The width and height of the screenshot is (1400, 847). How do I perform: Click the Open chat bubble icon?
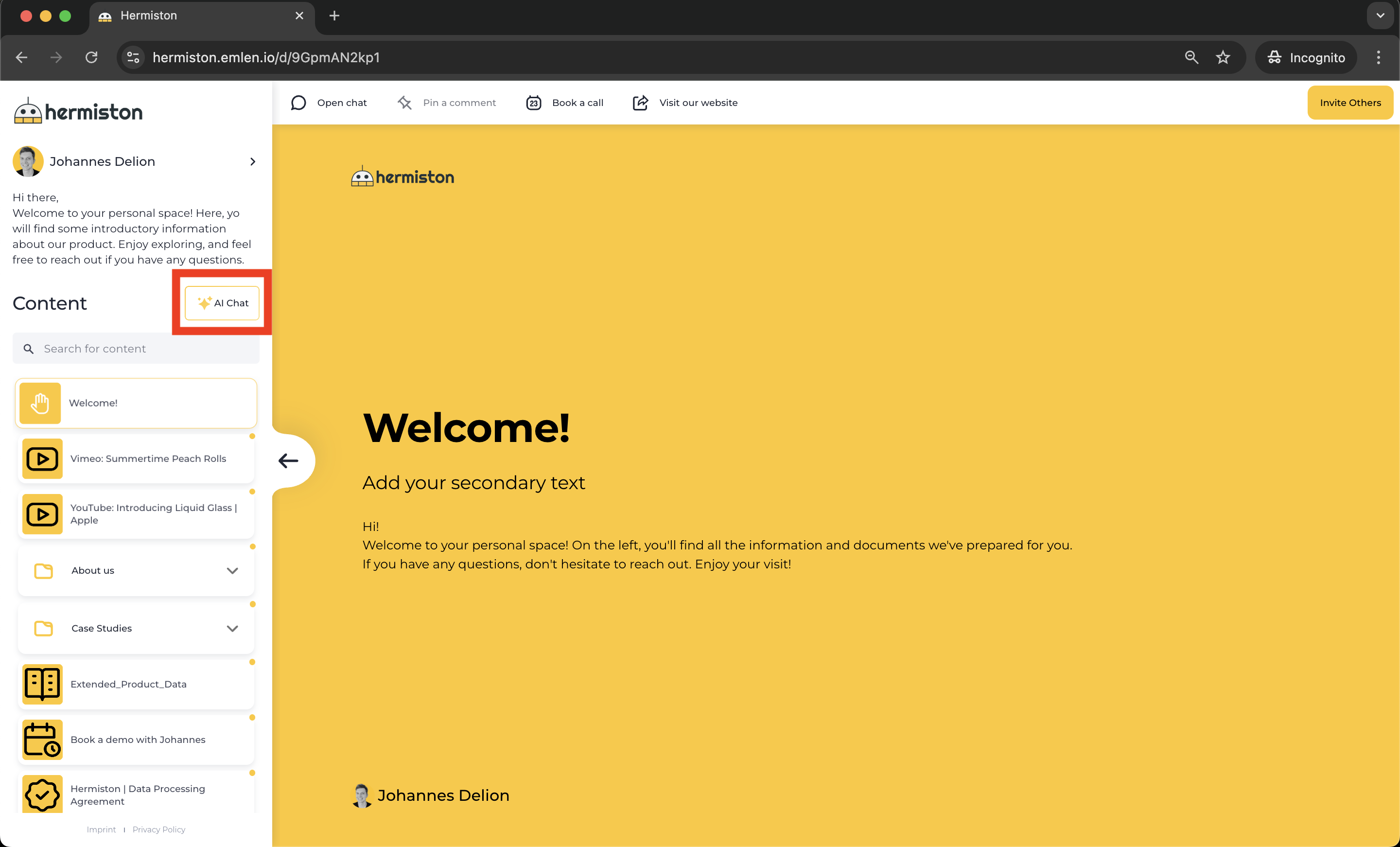(298, 103)
